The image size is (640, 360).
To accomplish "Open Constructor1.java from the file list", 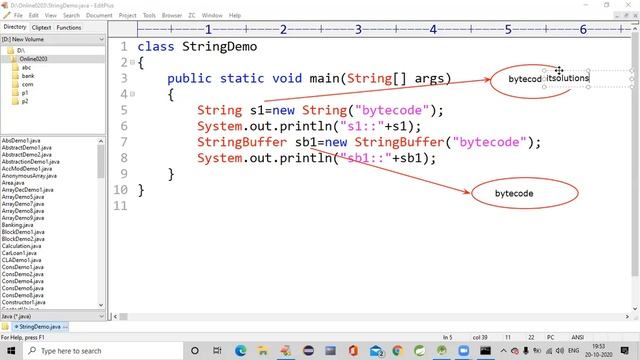I will click(x=23, y=302).
